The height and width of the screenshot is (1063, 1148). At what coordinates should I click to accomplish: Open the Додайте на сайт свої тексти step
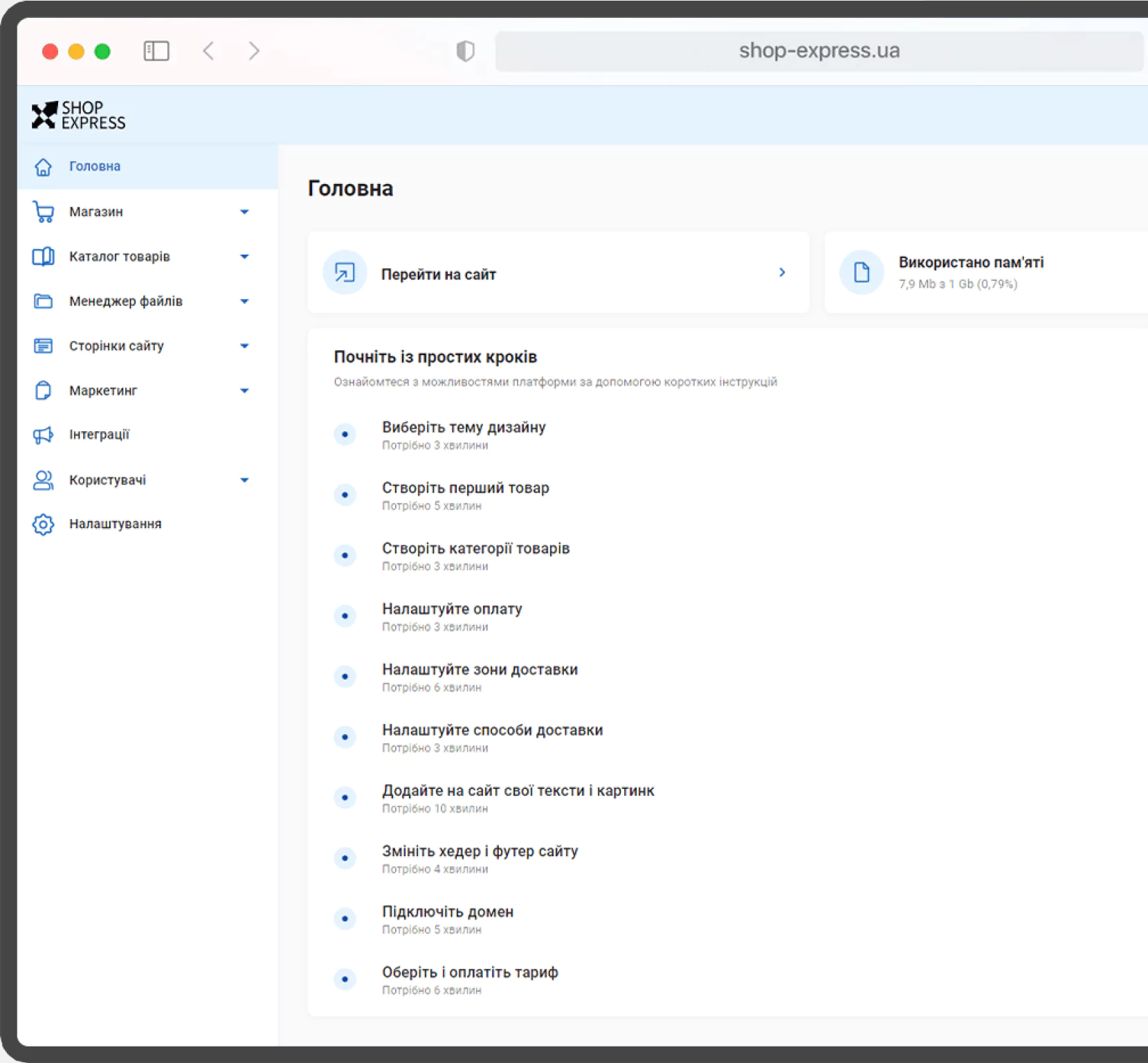[x=518, y=790]
